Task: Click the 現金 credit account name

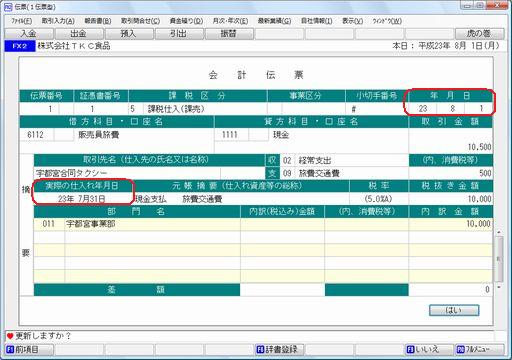Action: click(281, 135)
